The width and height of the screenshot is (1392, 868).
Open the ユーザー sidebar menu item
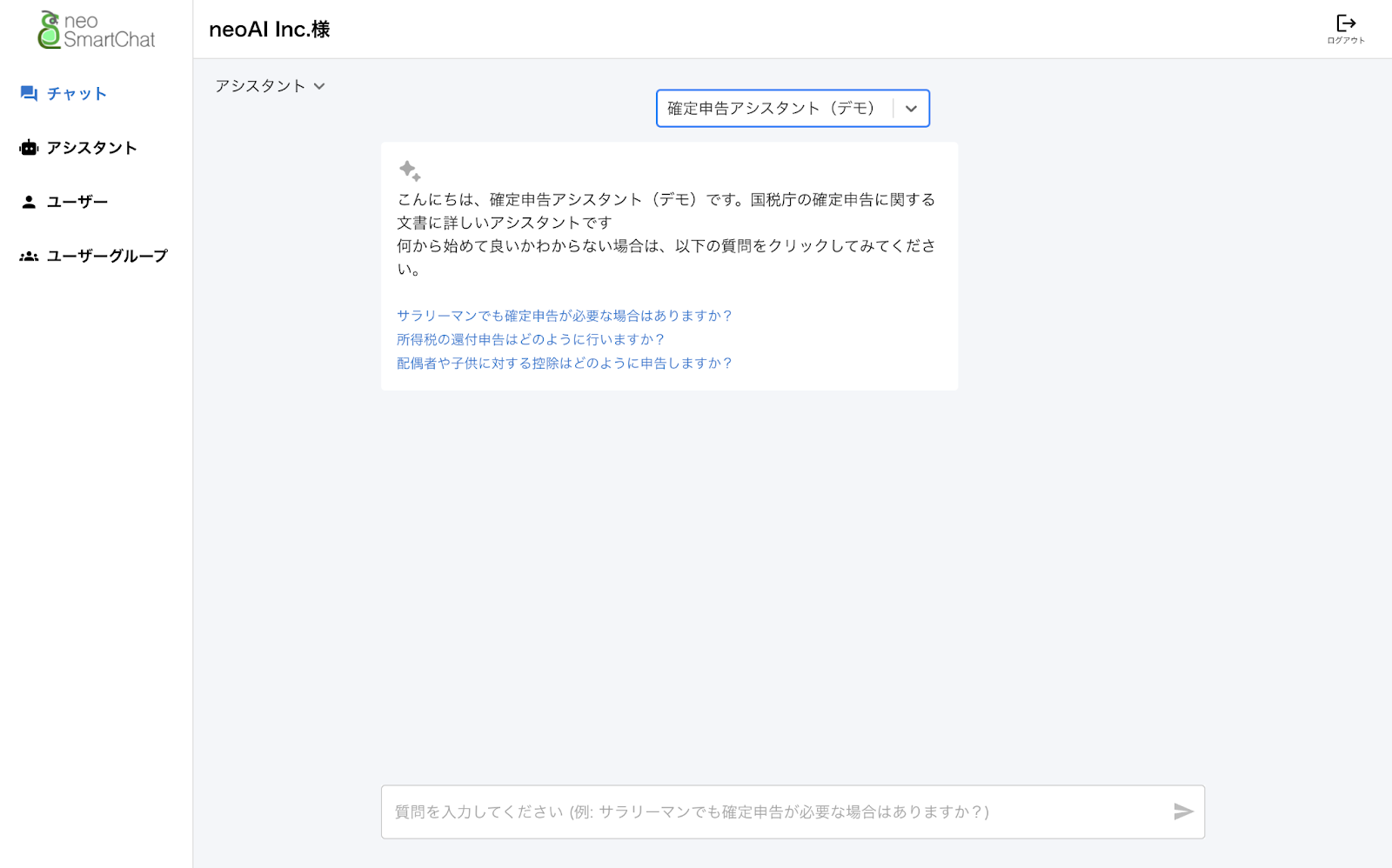[77, 202]
